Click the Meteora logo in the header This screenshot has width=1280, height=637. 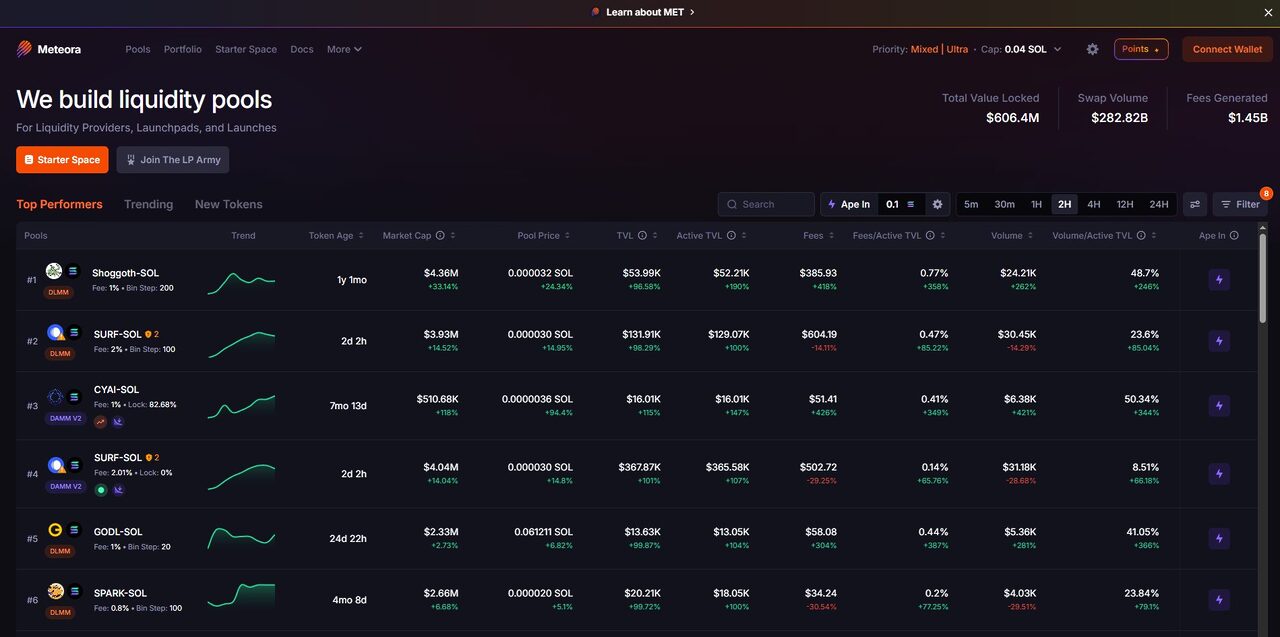49,49
